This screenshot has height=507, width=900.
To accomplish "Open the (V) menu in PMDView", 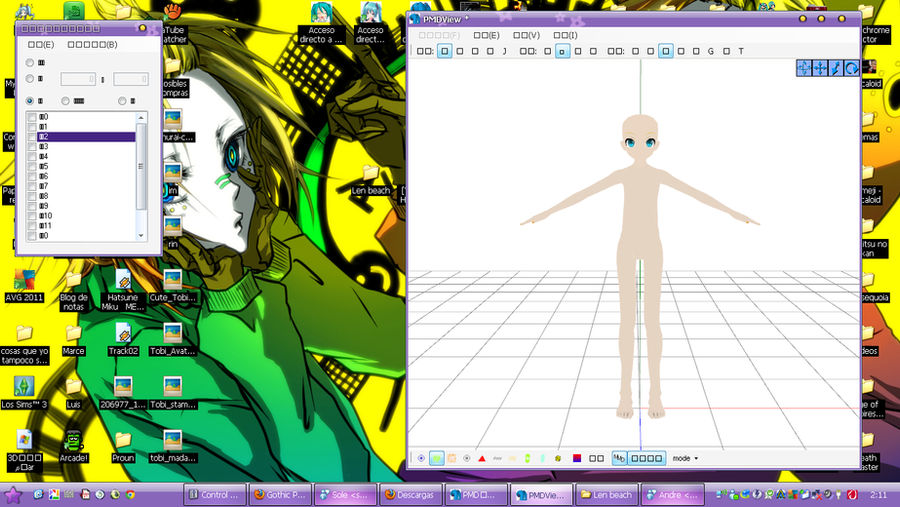I will pyautogui.click(x=526, y=35).
